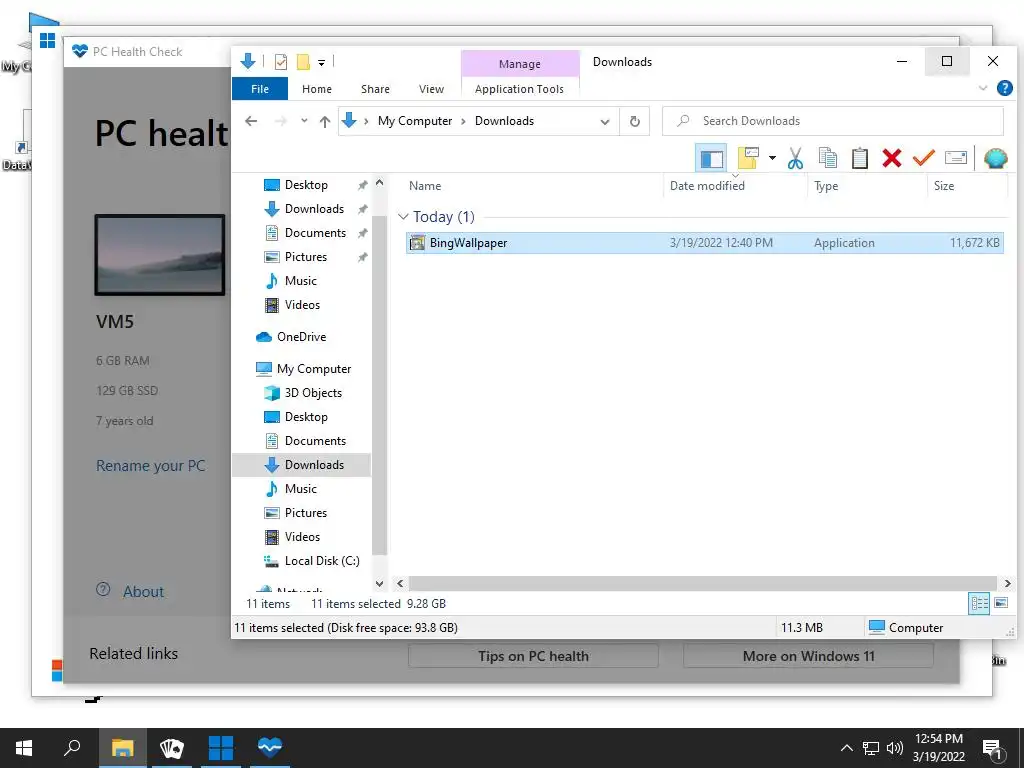Screen dimensions: 1024x768
Task: Open the View ribbon tab
Action: coord(431,89)
